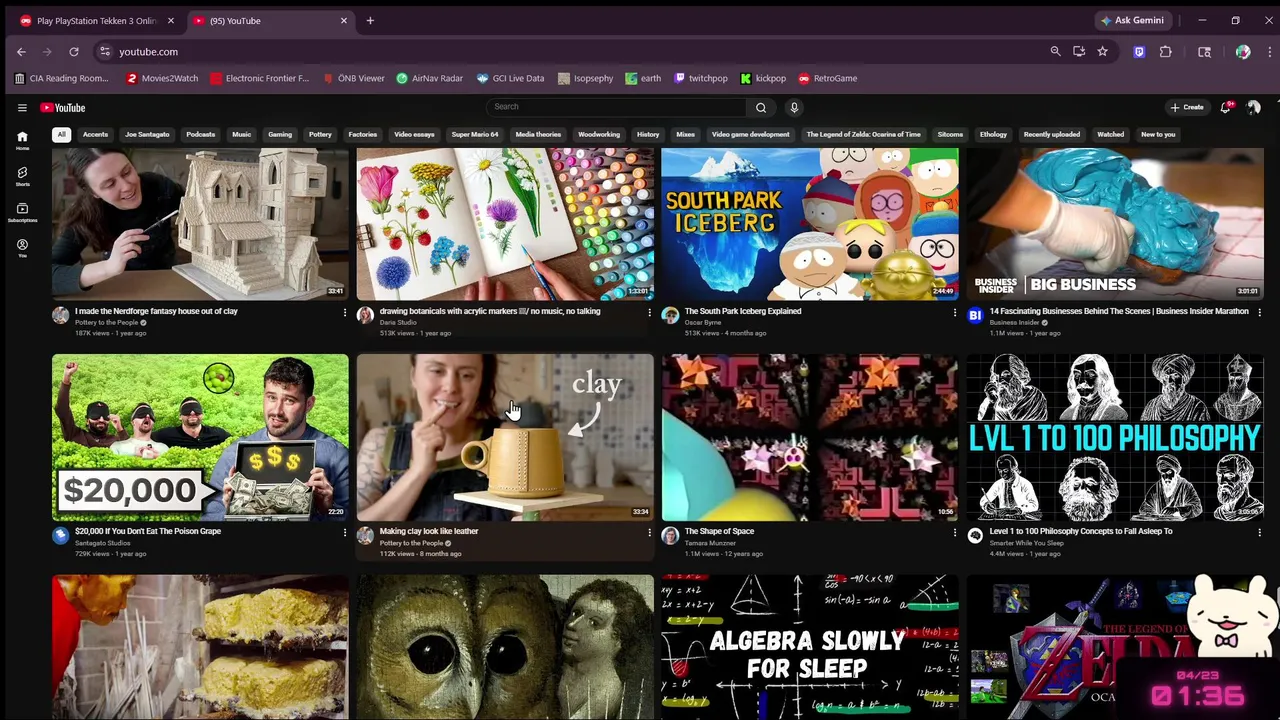This screenshot has height=720, width=1280.
Task: Select the Gaming filter chip
Action: [280, 134]
